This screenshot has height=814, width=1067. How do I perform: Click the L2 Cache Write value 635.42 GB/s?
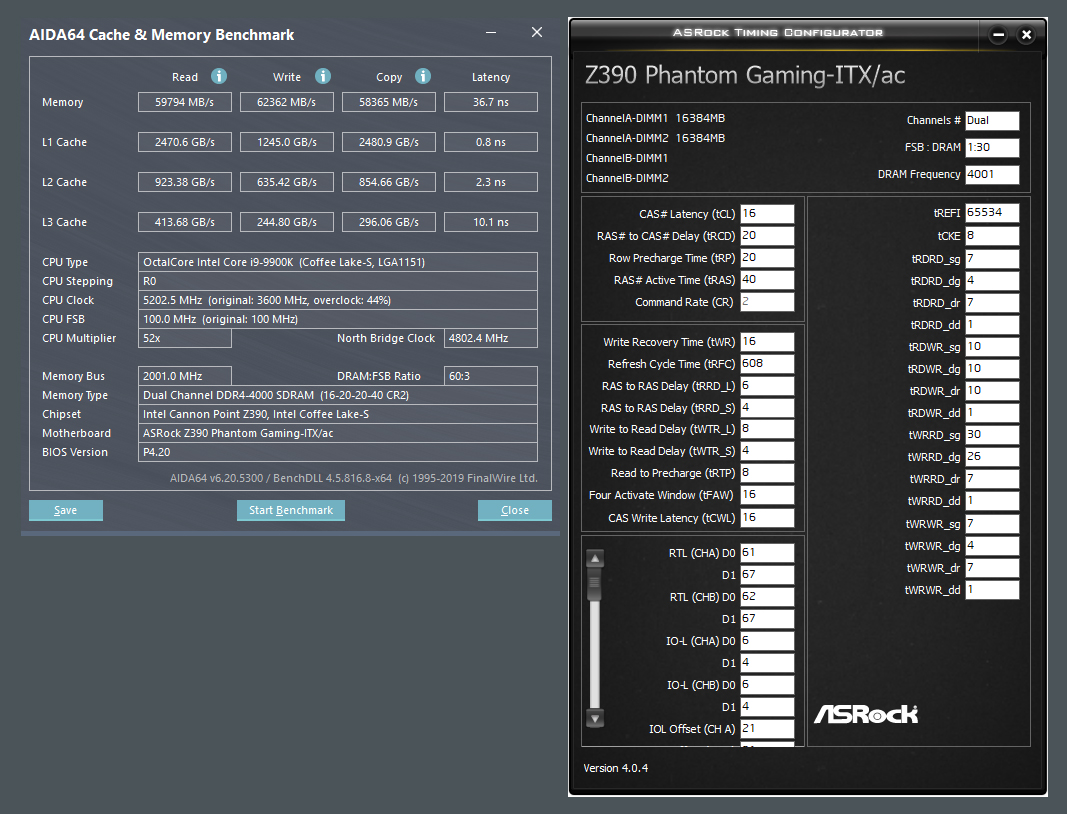(286, 182)
